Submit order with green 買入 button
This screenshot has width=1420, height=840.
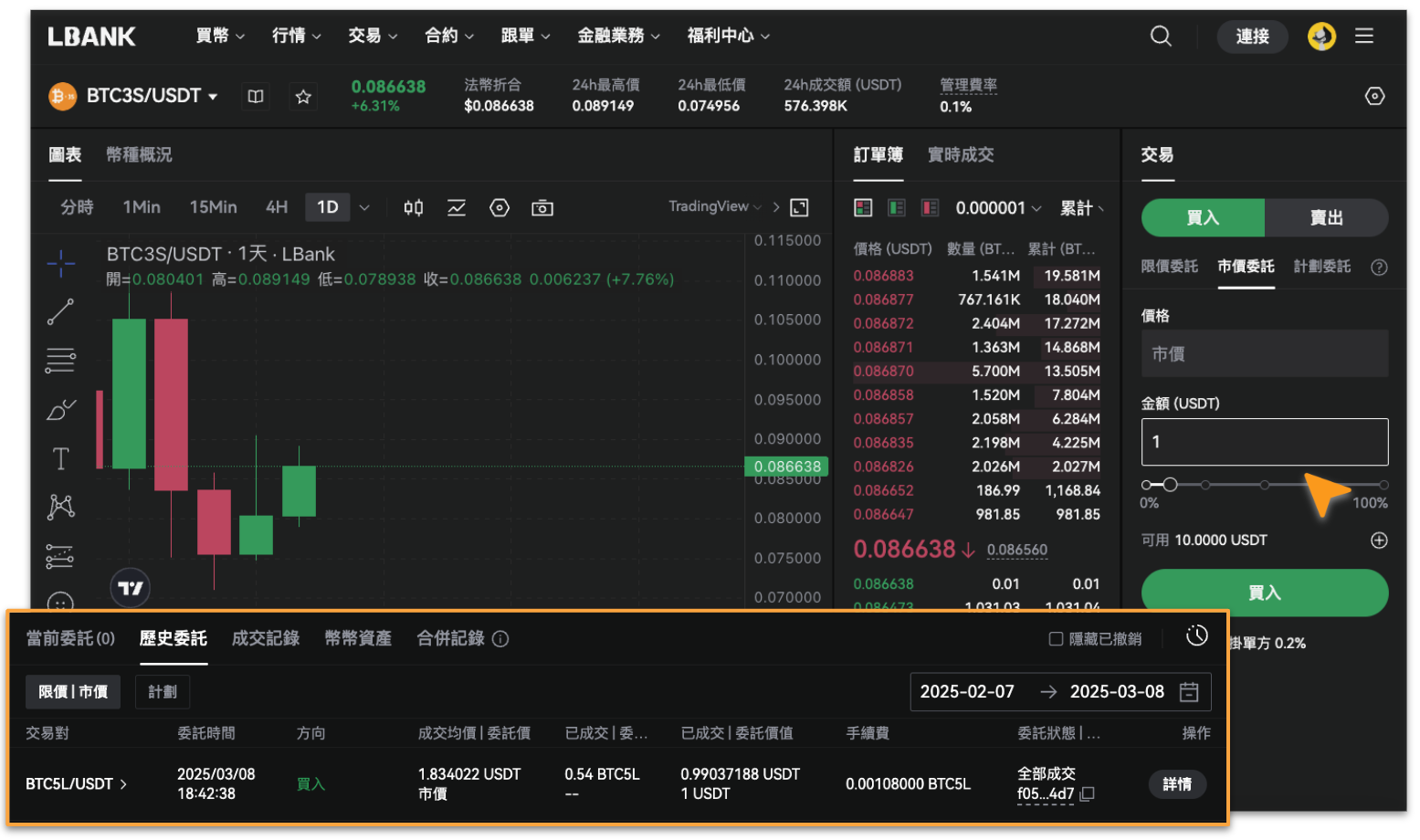1265,593
